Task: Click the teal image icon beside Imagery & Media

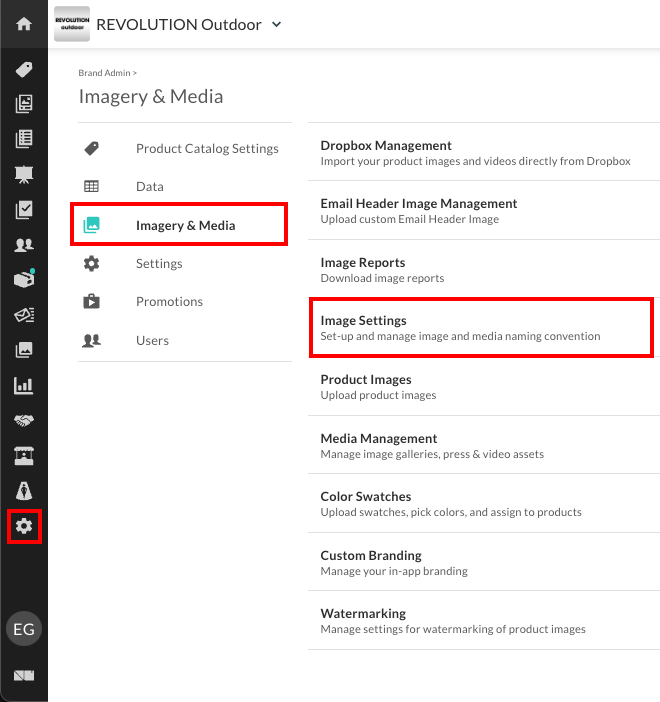Action: pos(91,225)
